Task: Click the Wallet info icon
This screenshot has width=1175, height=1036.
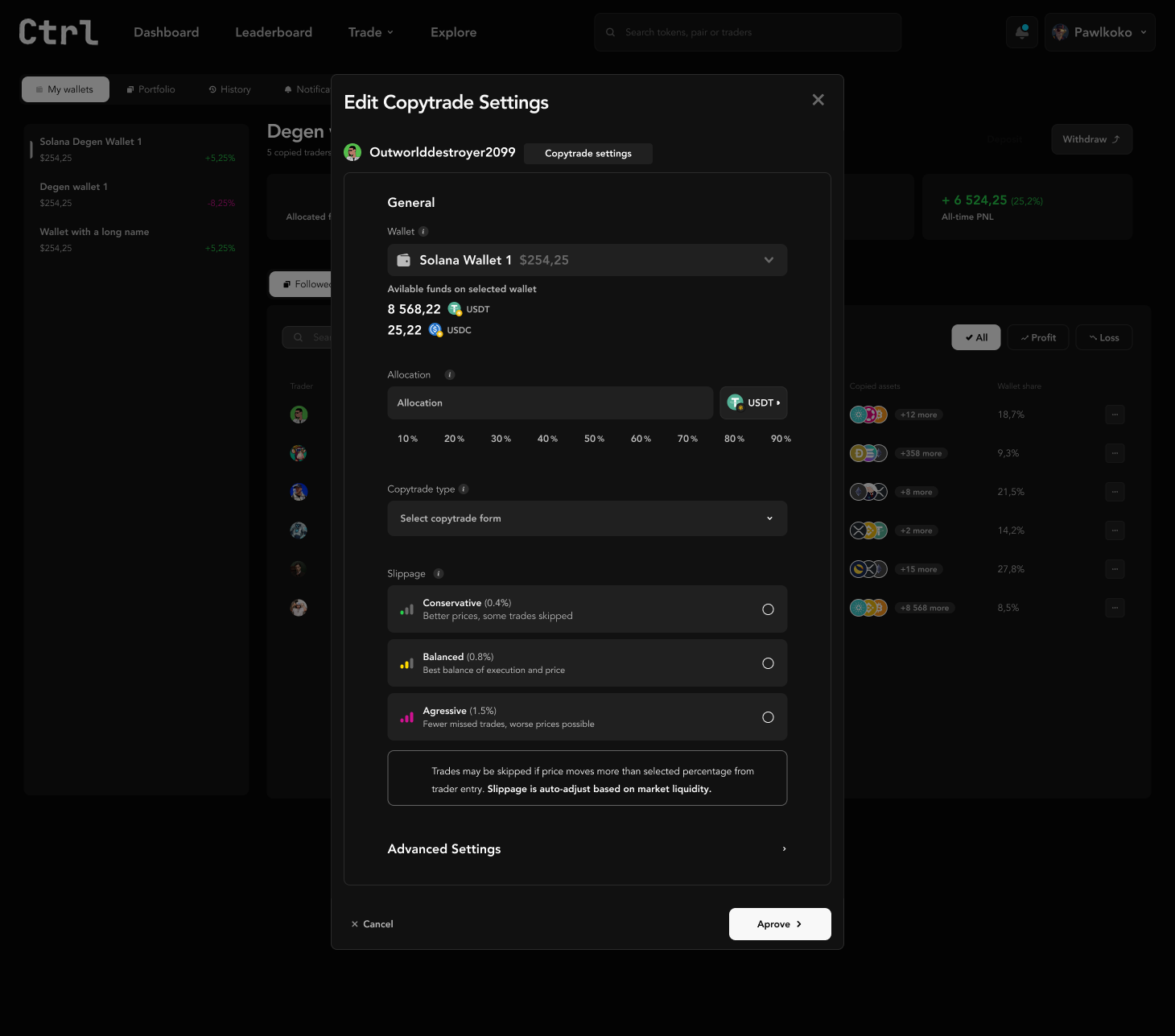Action: [x=423, y=232]
